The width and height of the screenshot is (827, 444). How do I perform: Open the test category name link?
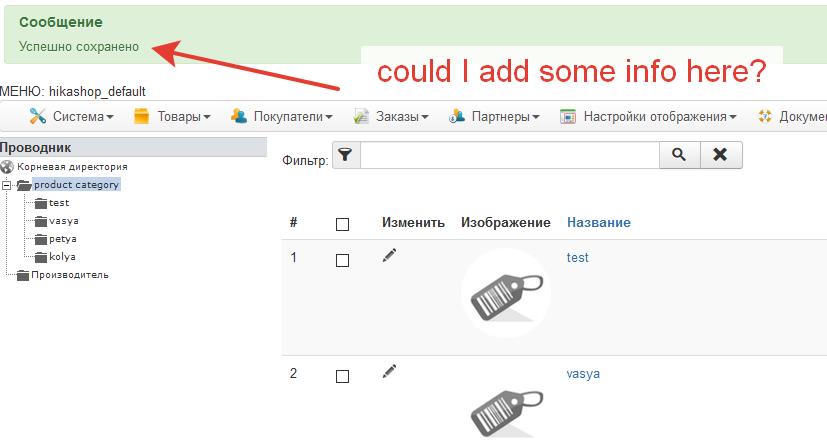(x=578, y=258)
